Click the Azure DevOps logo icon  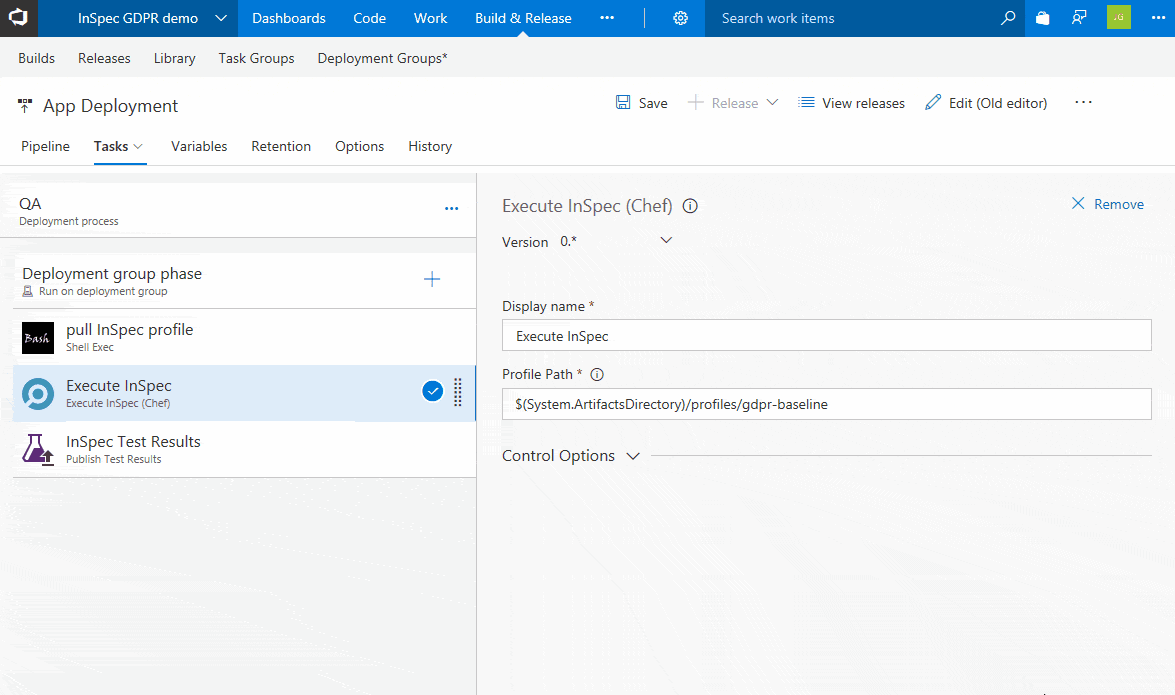click(19, 18)
